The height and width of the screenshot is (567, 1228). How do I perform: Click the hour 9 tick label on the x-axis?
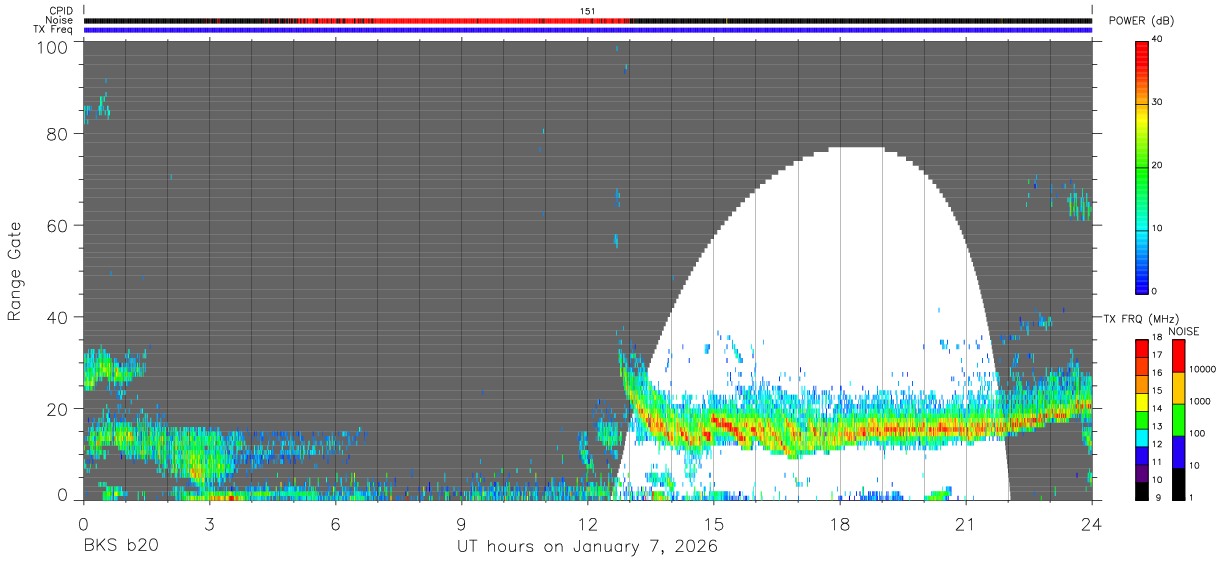[461, 524]
